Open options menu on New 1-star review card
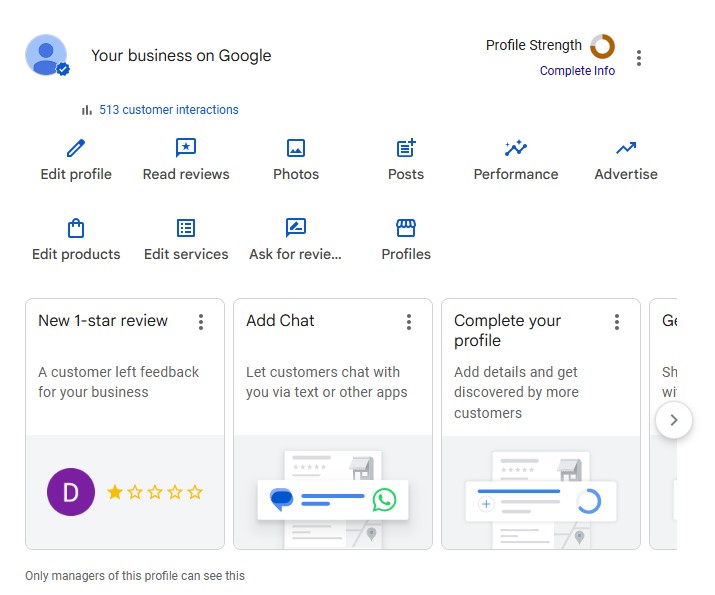715x595 pixels. (201, 322)
